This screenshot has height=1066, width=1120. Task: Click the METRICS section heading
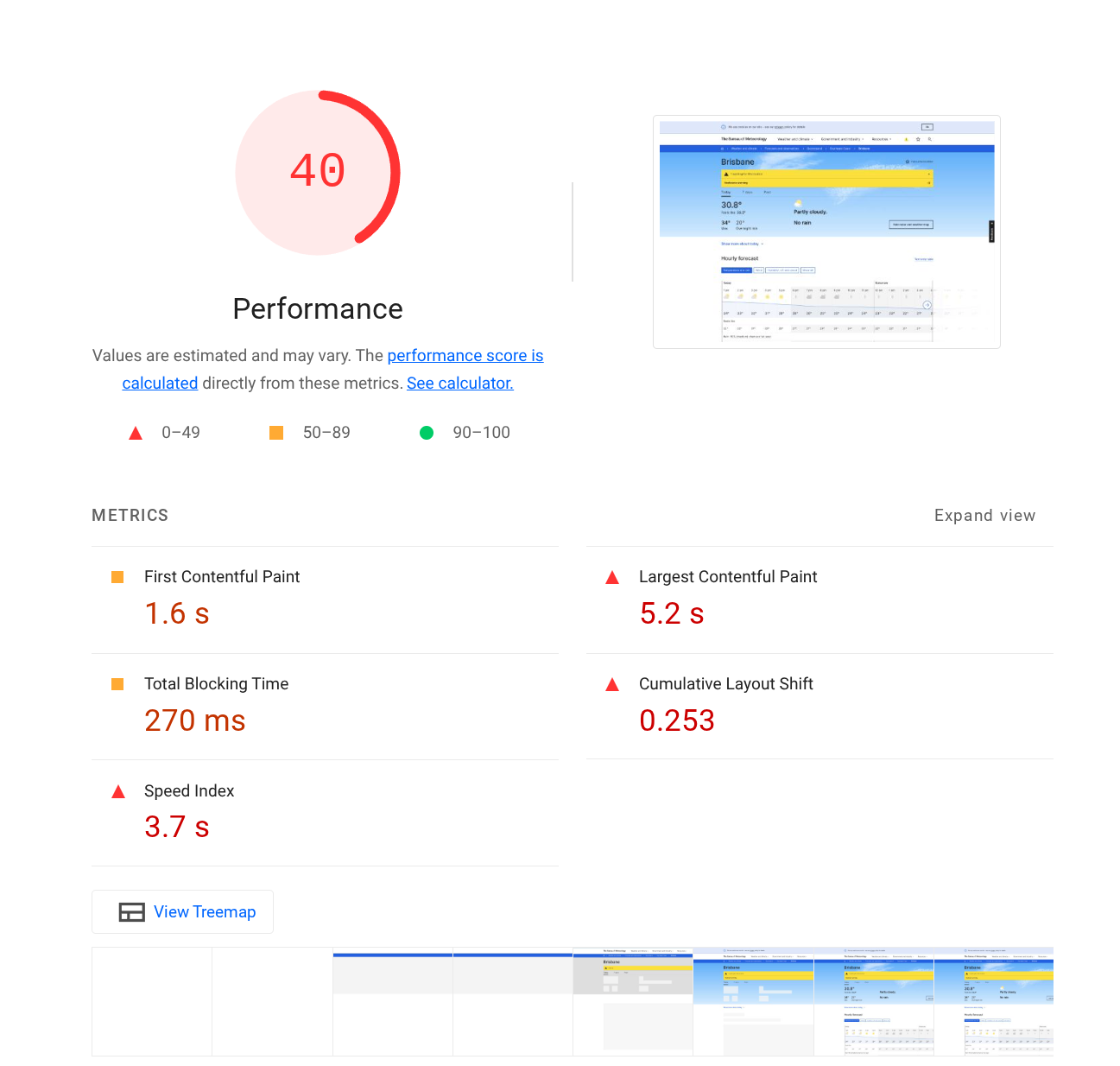pyautogui.click(x=130, y=516)
